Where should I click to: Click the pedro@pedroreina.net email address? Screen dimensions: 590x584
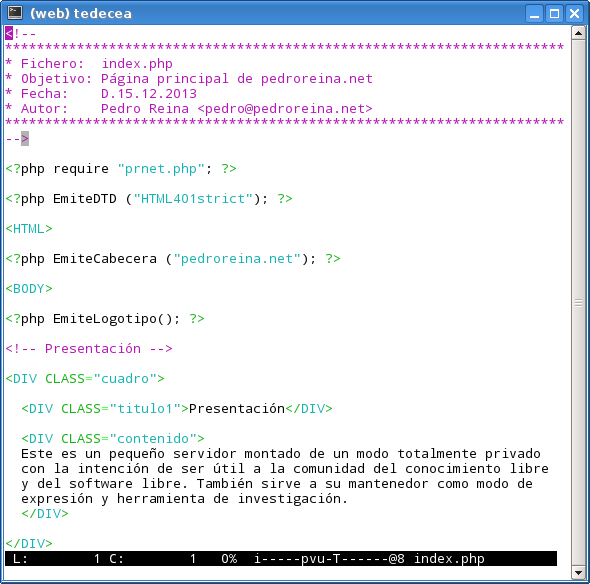pyautogui.click(x=285, y=109)
